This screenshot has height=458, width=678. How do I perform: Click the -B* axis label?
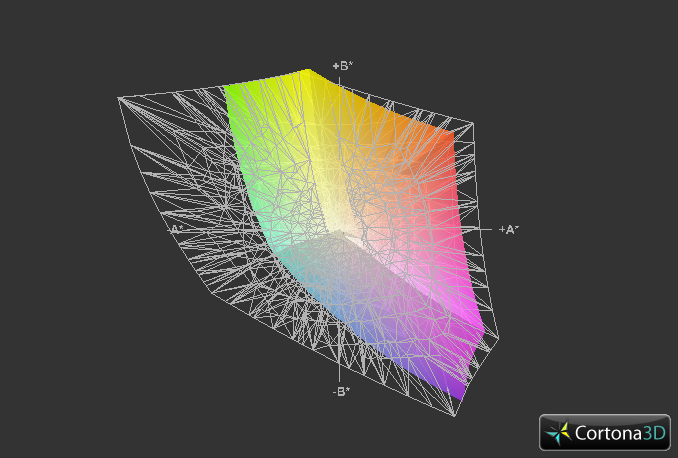(x=341, y=391)
